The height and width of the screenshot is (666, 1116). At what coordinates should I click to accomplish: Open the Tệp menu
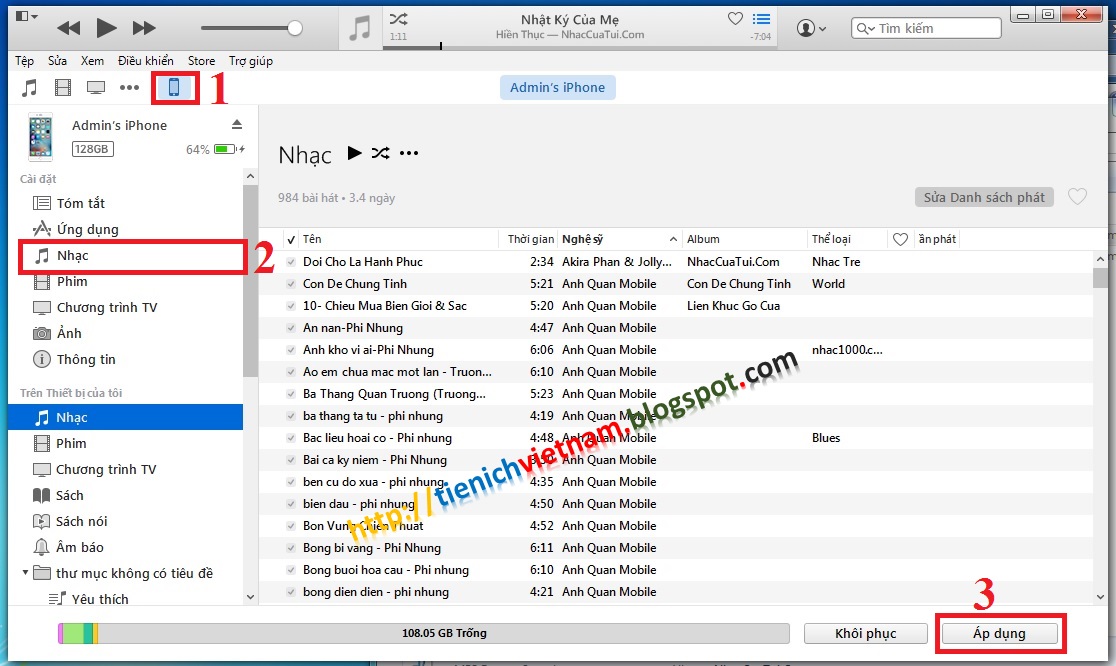tap(24, 60)
